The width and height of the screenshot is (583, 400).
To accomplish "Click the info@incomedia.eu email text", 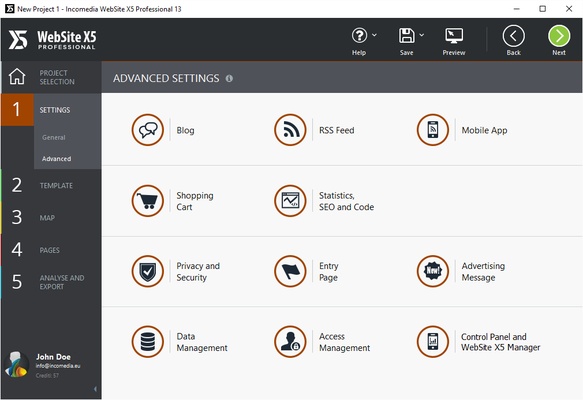I will [58, 366].
